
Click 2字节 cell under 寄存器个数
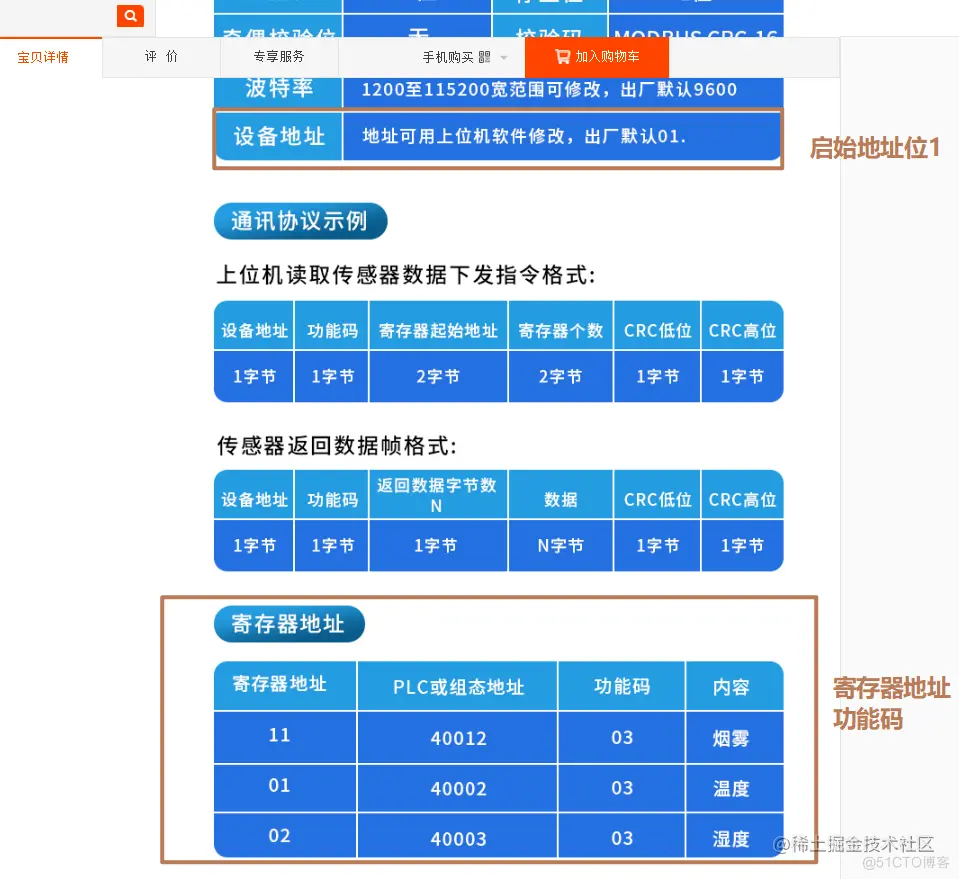point(560,376)
